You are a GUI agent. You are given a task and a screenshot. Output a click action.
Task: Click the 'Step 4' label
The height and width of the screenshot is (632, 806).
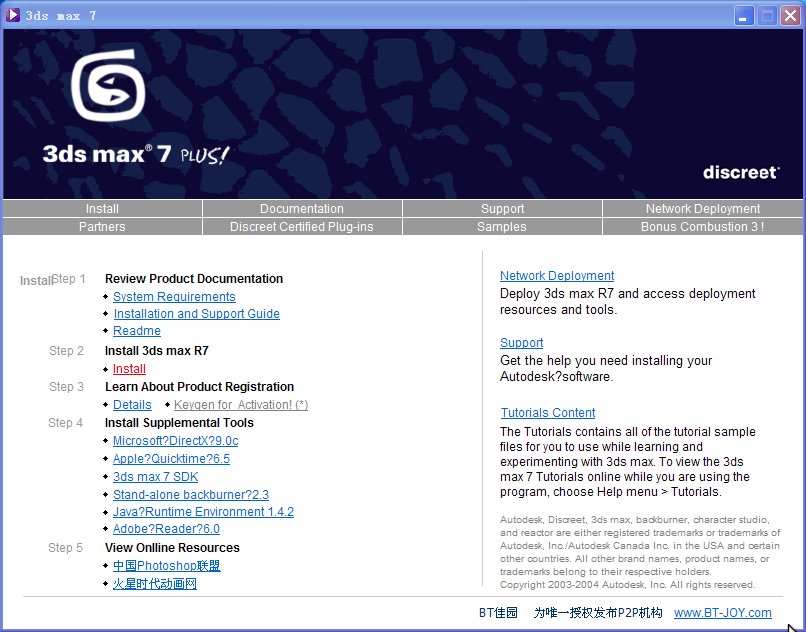(65, 423)
